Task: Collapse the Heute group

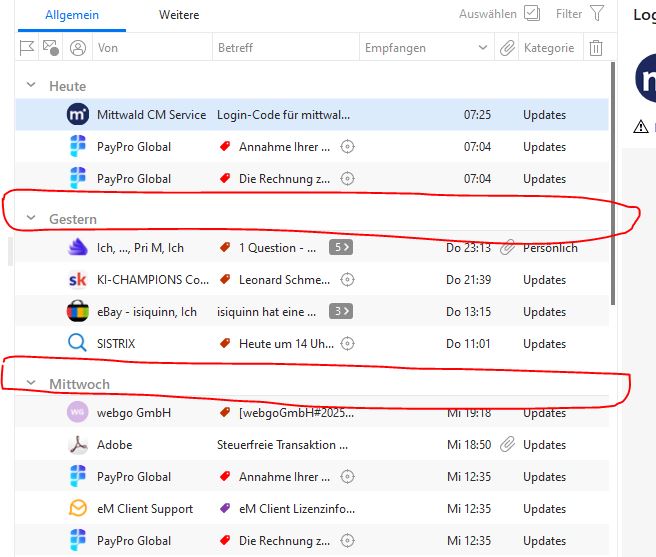Action: point(31,85)
